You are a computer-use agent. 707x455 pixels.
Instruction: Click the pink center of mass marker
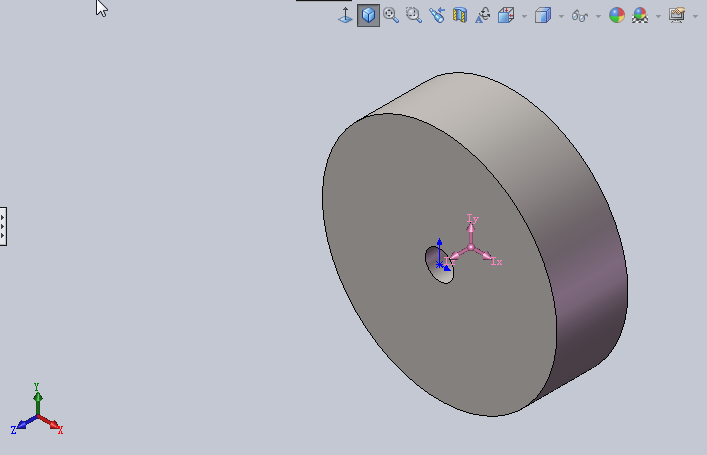[471, 247]
